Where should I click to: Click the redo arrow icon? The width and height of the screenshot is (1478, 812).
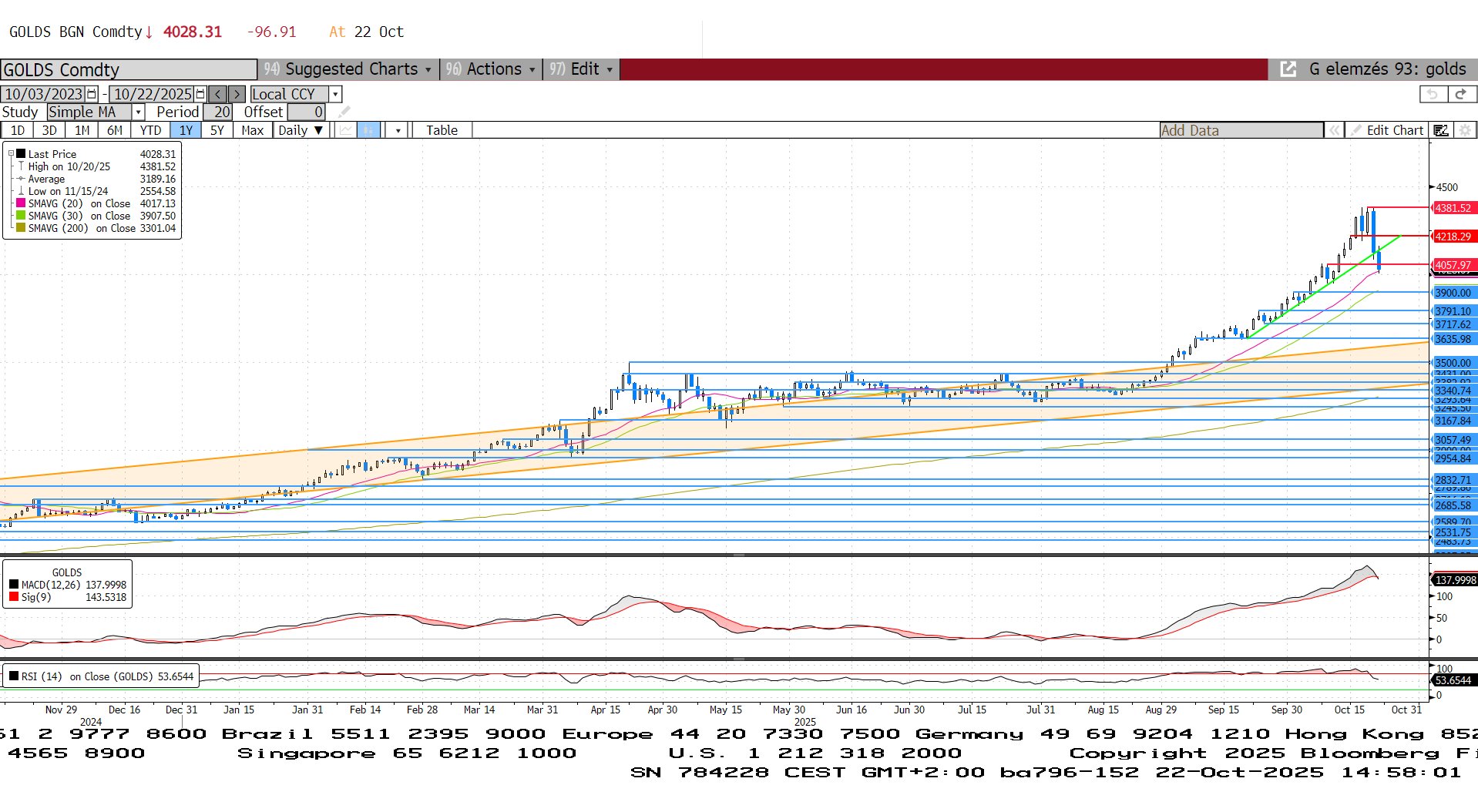[x=1460, y=94]
